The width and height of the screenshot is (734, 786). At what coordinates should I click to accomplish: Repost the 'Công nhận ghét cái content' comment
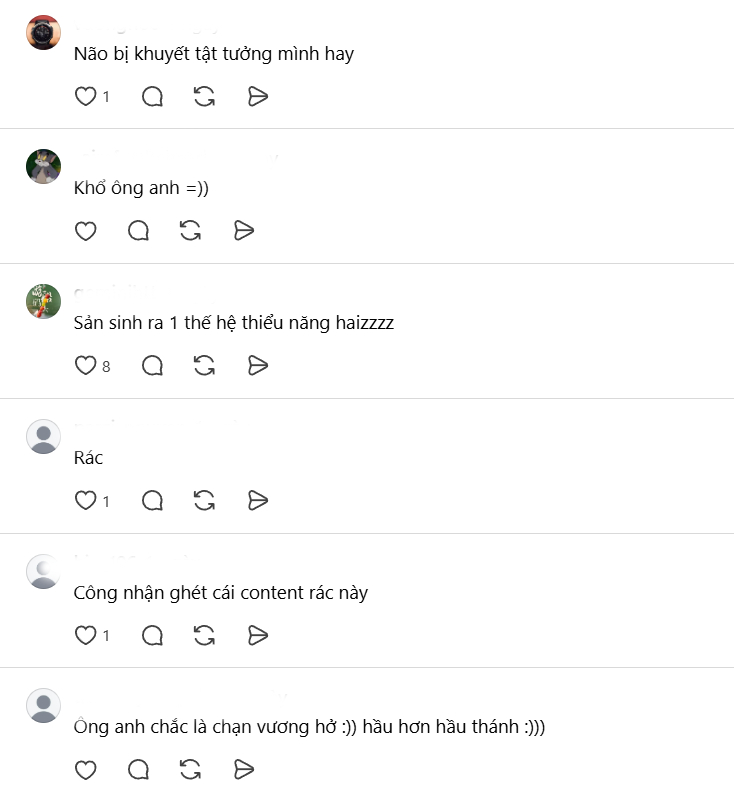[x=205, y=635]
